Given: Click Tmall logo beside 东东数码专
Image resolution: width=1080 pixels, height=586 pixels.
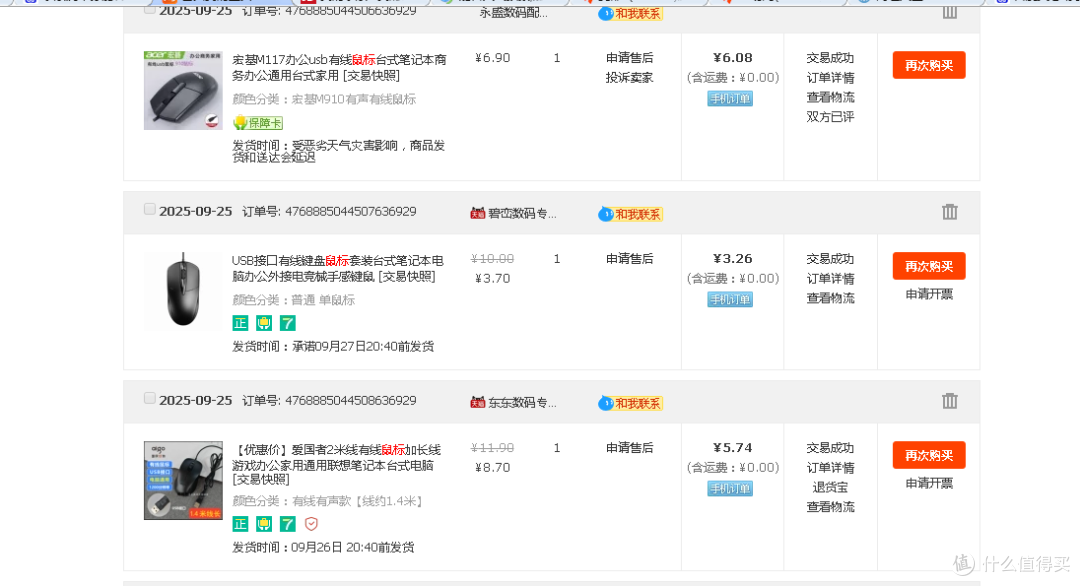Looking at the screenshot, I should tap(477, 402).
